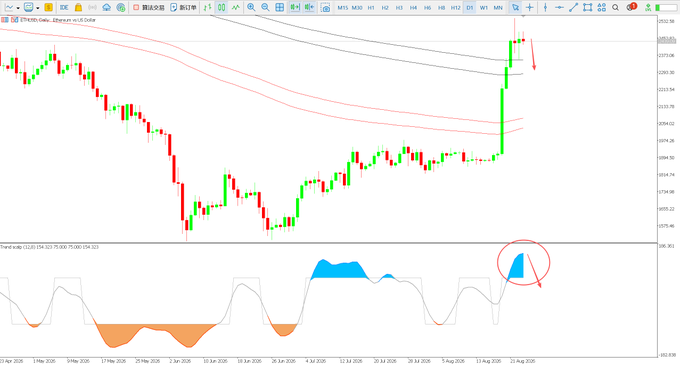
Task: Open the search magnifier icon
Action: click(x=615, y=7)
